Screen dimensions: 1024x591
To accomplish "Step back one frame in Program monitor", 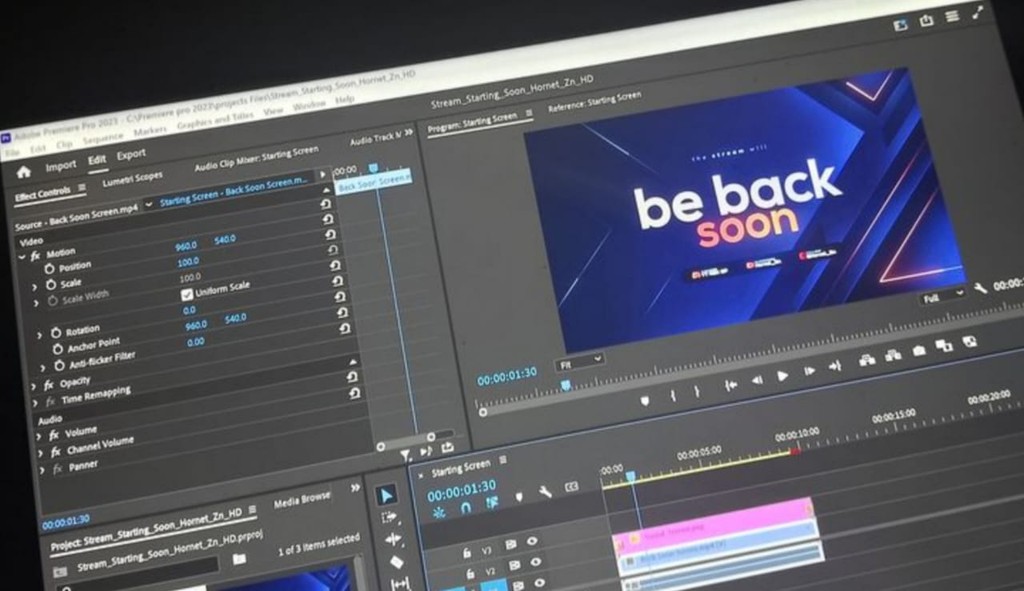I will [756, 379].
